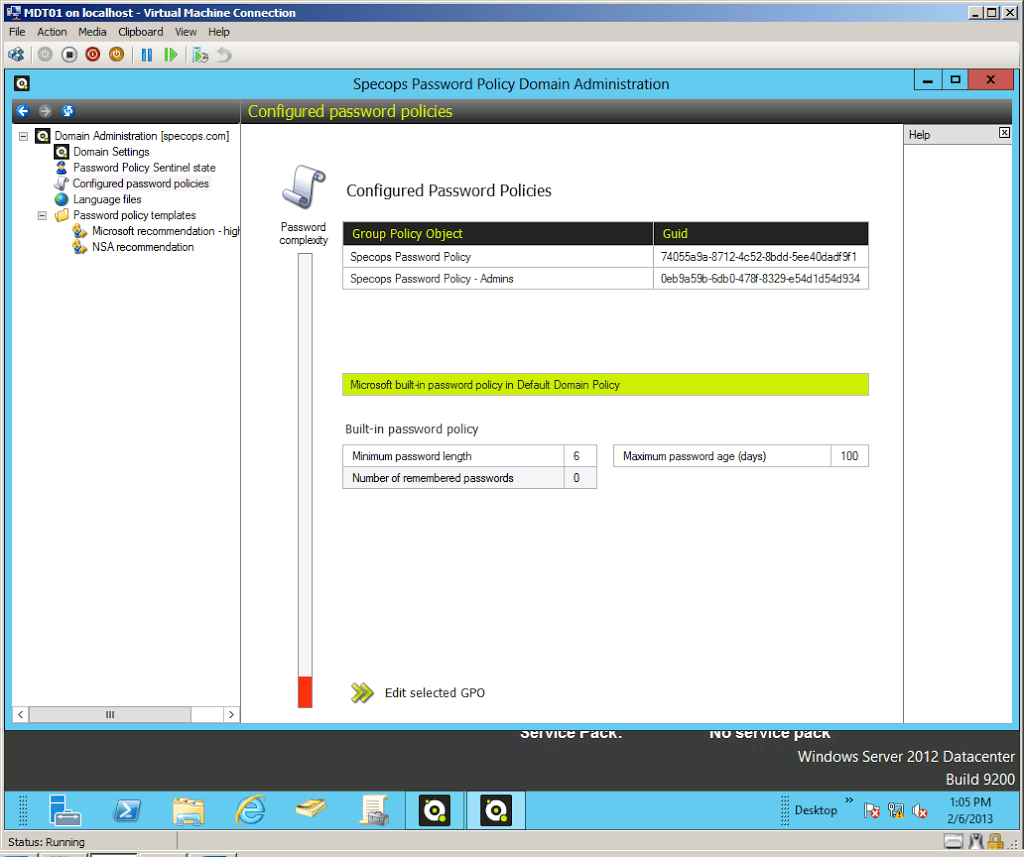Click the tree scrollbar's right arrow
The height and width of the screenshot is (857, 1024).
(x=231, y=715)
